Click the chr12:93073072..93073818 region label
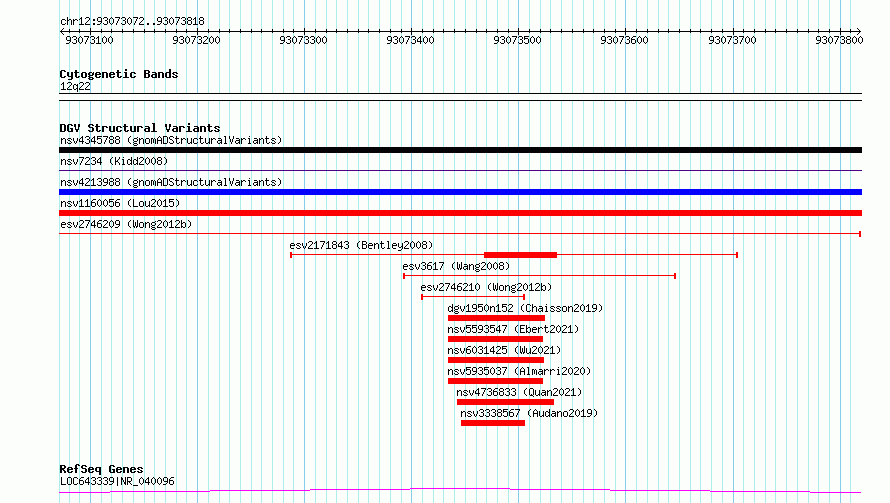Screen dimensions: 890x503 click(132, 22)
